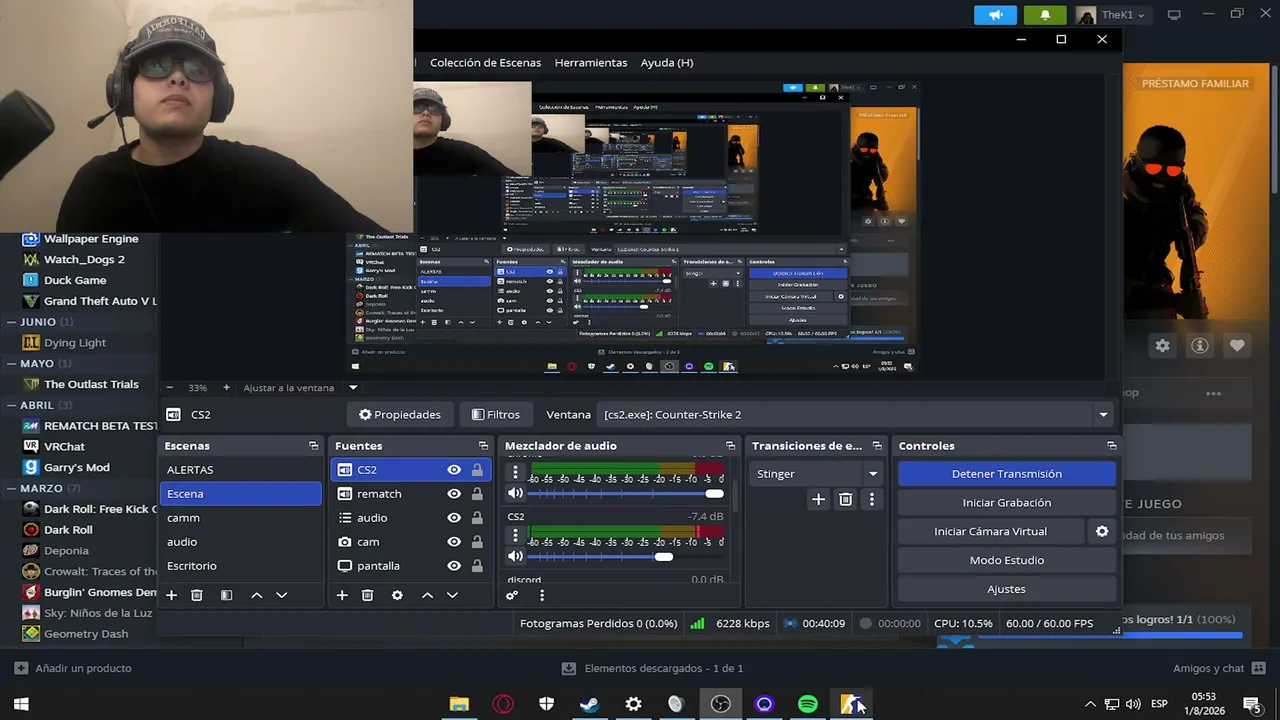The height and width of the screenshot is (720, 1280).
Task: Open the Windows Start menu
Action: click(x=21, y=704)
